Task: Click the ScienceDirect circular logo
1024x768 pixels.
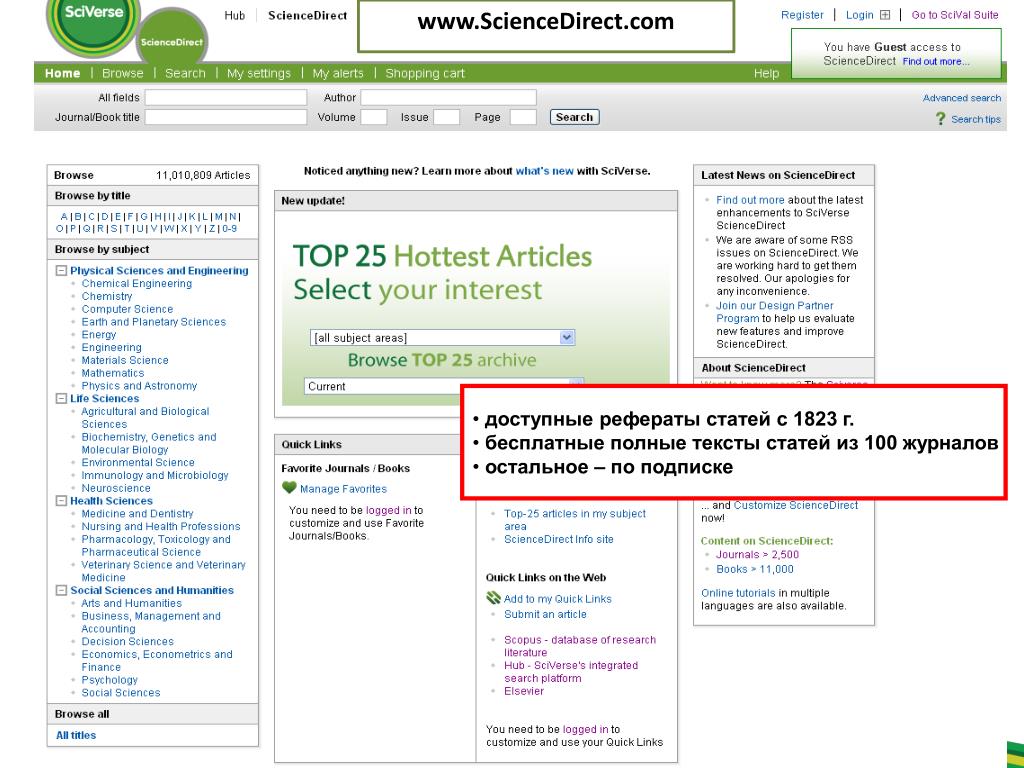Action: [x=172, y=37]
